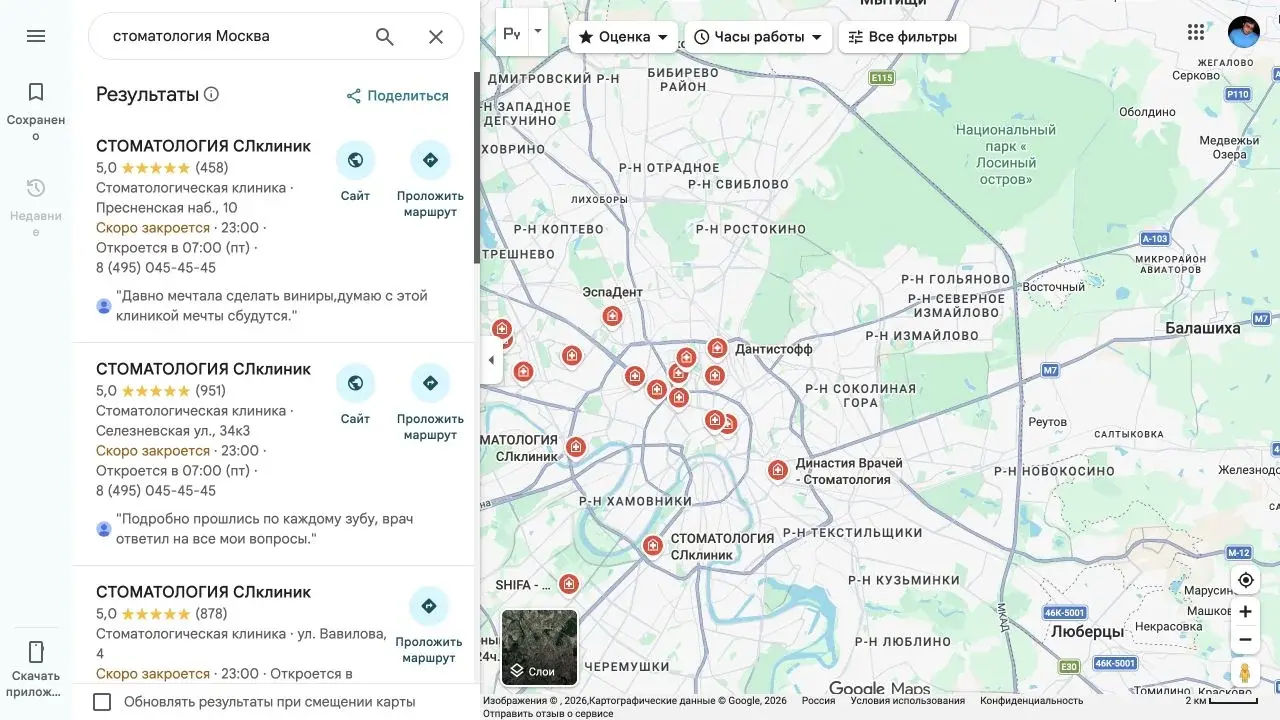The image size is (1280, 720).
Task: Click the download app phone icon
Action: [x=36, y=652]
